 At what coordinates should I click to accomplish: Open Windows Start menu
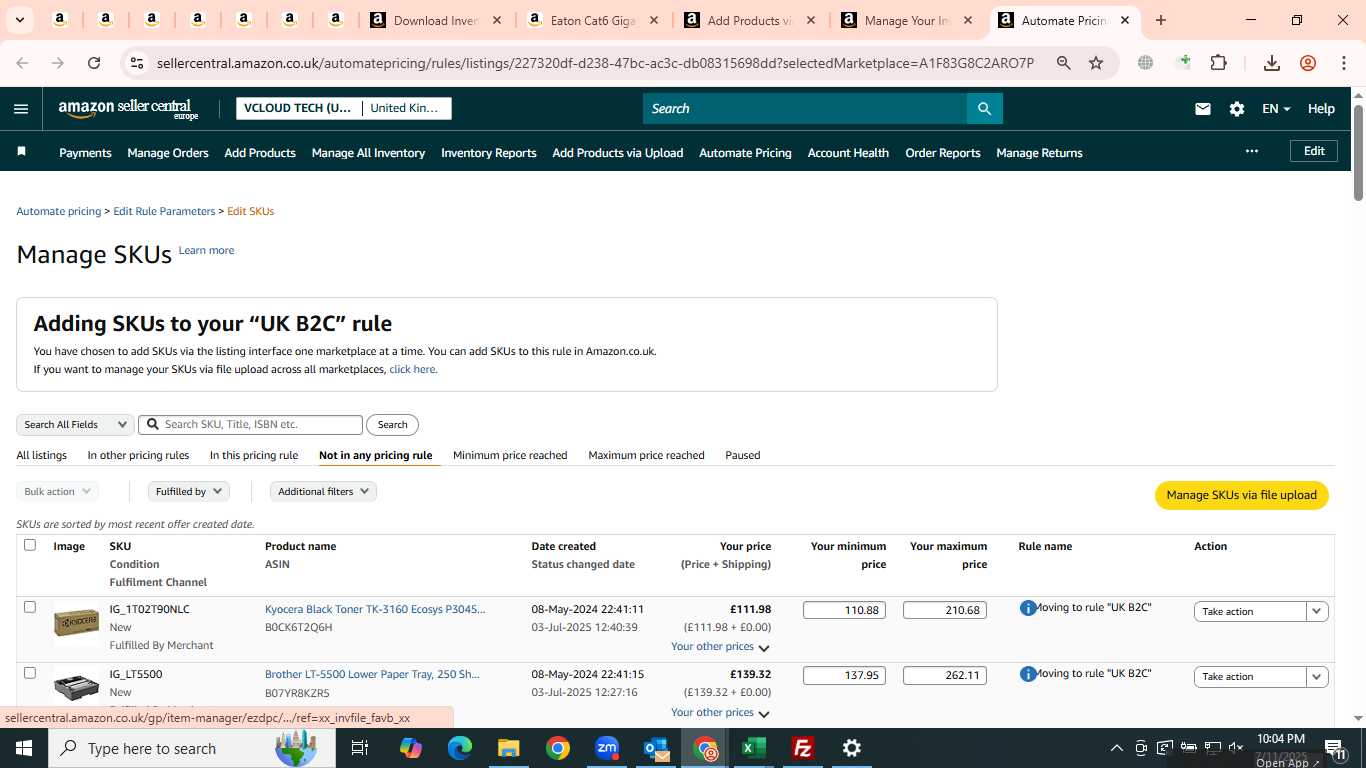pyautogui.click(x=23, y=748)
